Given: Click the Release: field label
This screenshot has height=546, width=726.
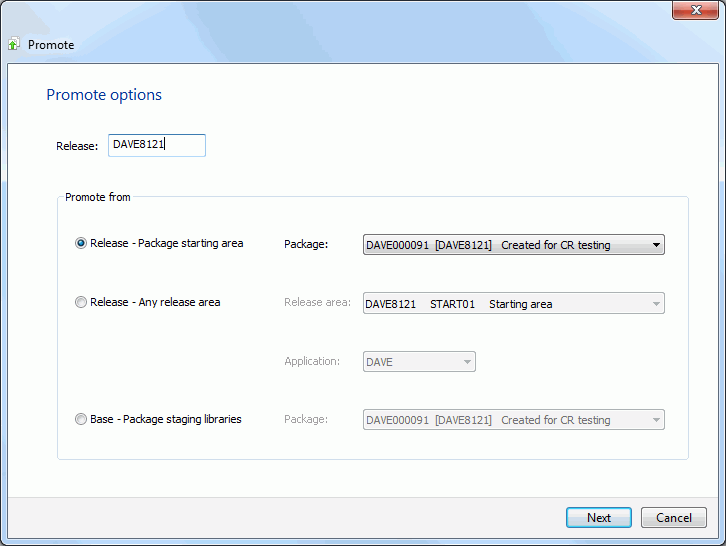Looking at the screenshot, I should 77,146.
